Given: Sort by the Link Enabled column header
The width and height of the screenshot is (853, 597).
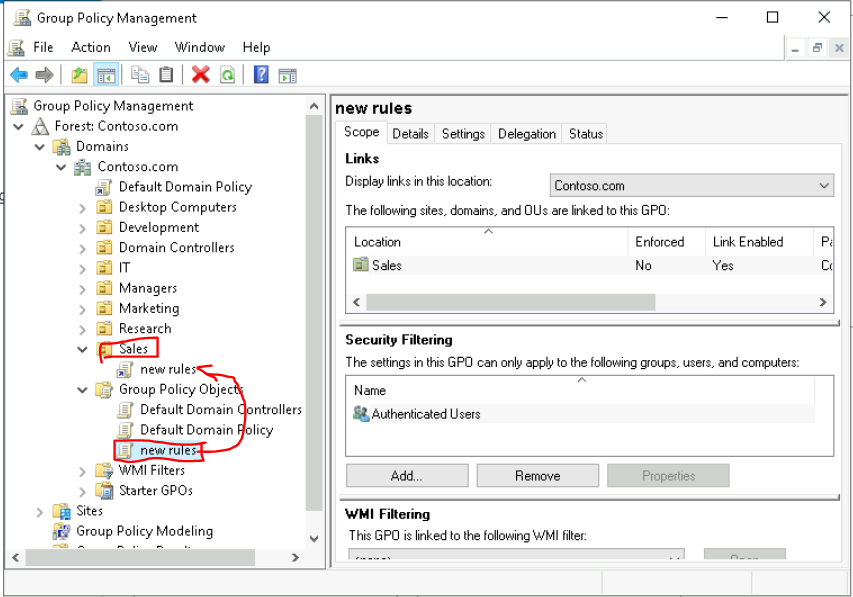Looking at the screenshot, I should [x=759, y=242].
